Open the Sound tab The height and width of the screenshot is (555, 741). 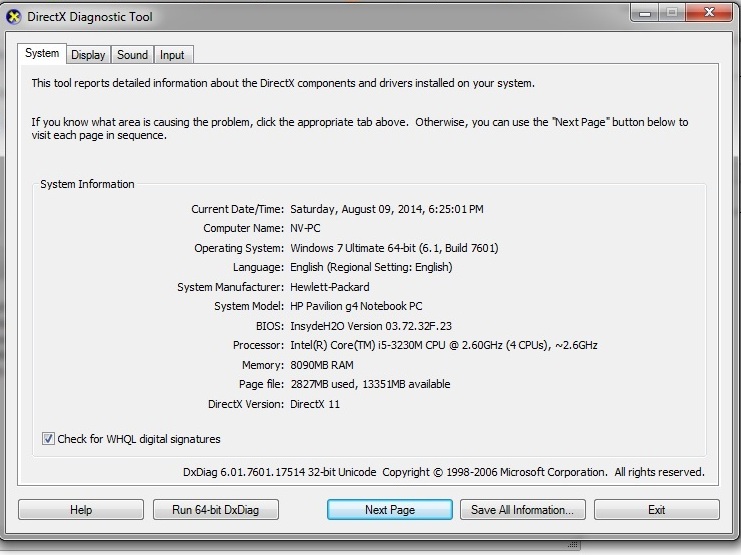click(x=132, y=55)
